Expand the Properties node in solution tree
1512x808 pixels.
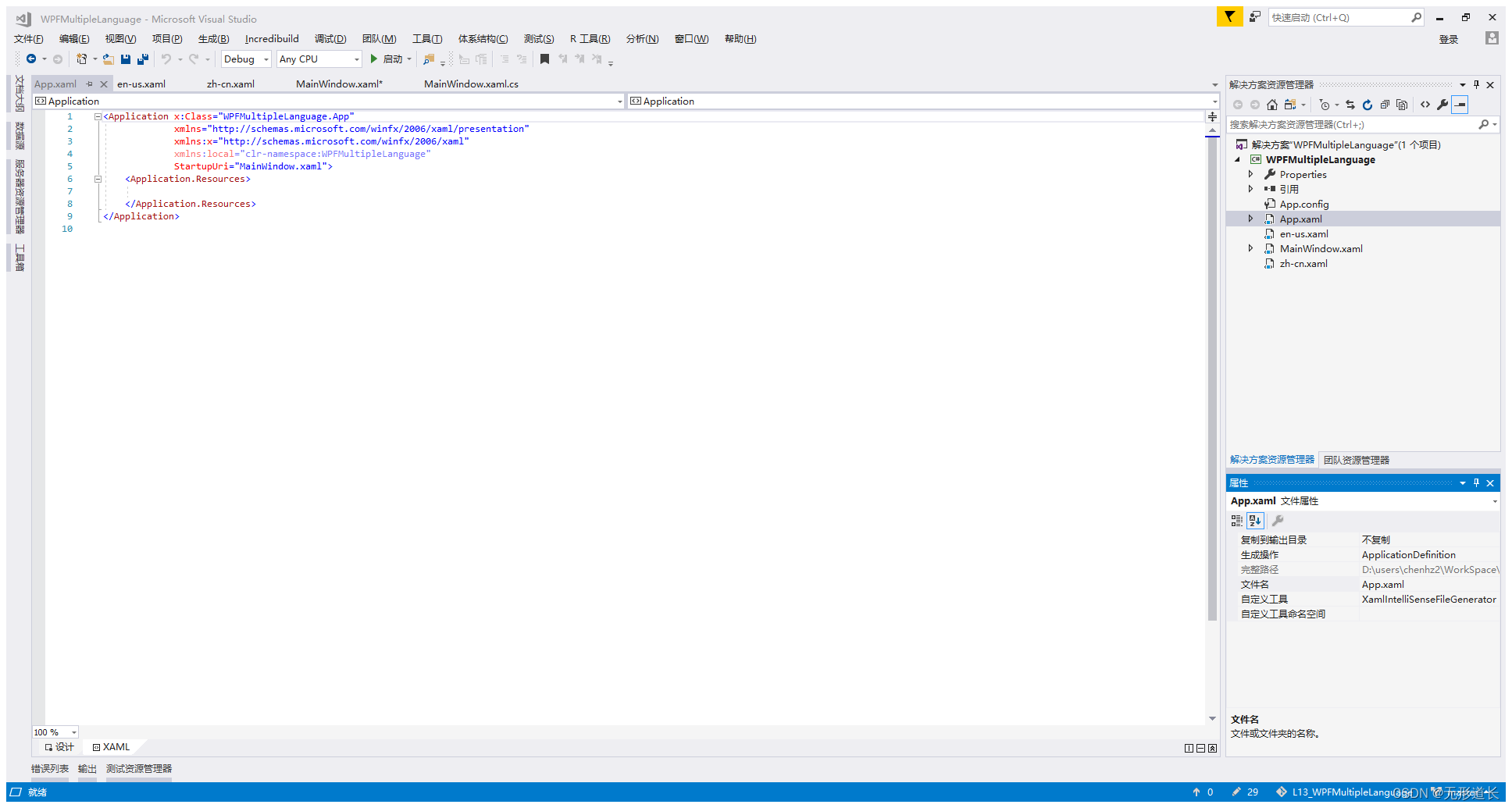[x=1250, y=174]
